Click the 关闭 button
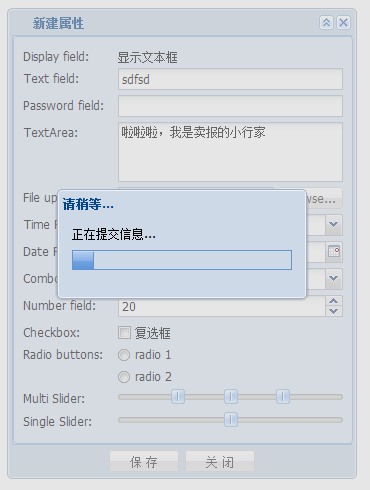The image size is (370, 490). click(x=220, y=462)
